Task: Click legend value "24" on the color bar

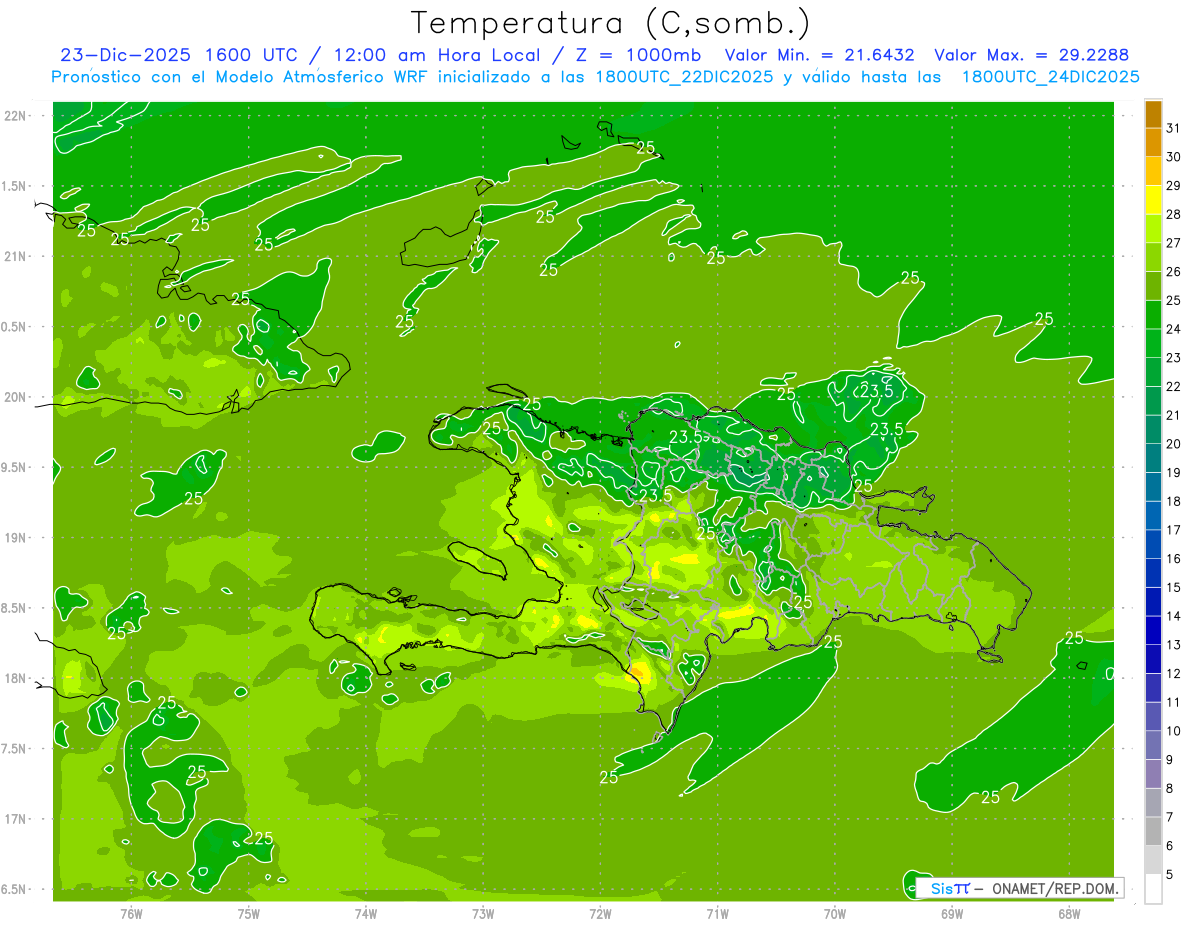Action: [1174, 329]
